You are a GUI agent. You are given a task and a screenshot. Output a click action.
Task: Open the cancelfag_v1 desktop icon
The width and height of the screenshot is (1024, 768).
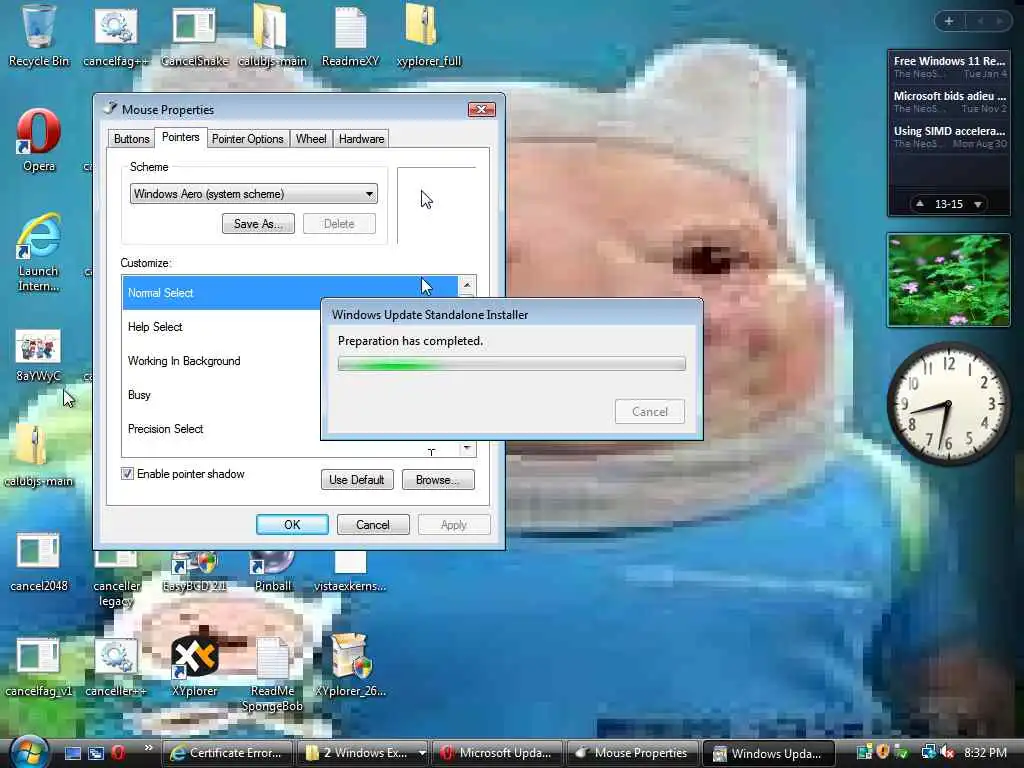pyautogui.click(x=39, y=667)
